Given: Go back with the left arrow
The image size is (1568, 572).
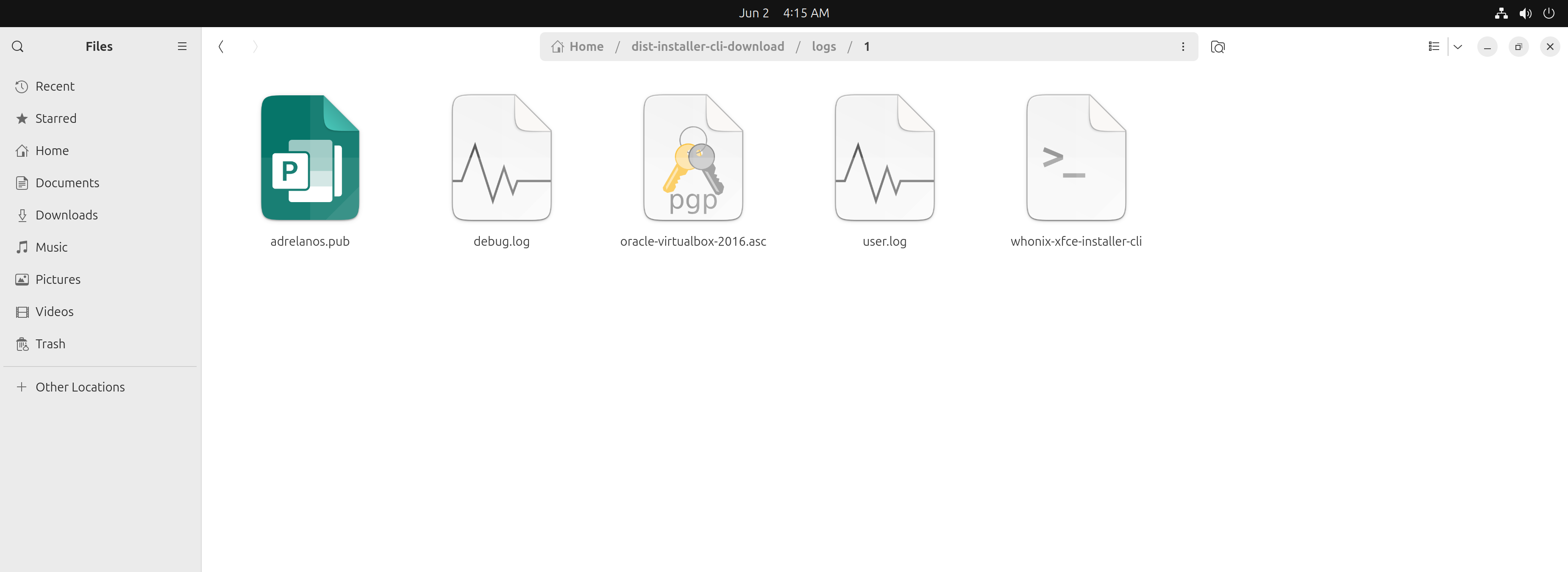Looking at the screenshot, I should [x=221, y=46].
